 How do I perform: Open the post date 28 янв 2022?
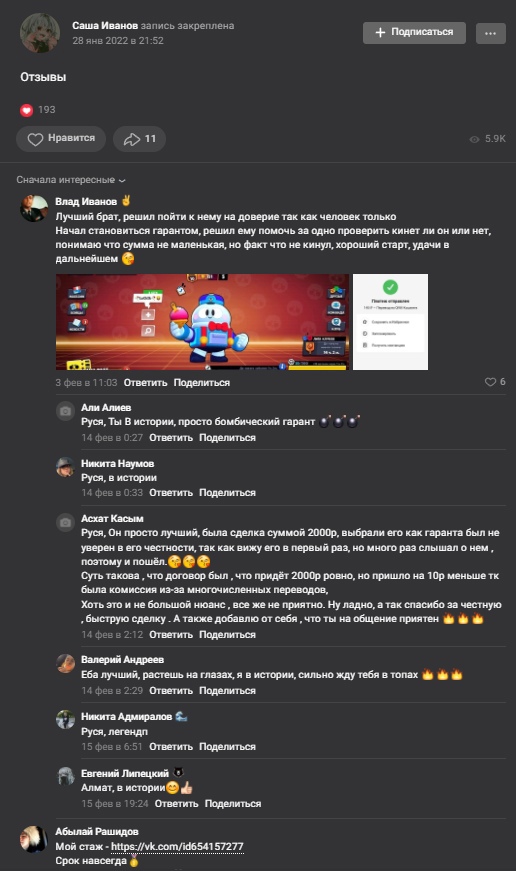(118, 41)
